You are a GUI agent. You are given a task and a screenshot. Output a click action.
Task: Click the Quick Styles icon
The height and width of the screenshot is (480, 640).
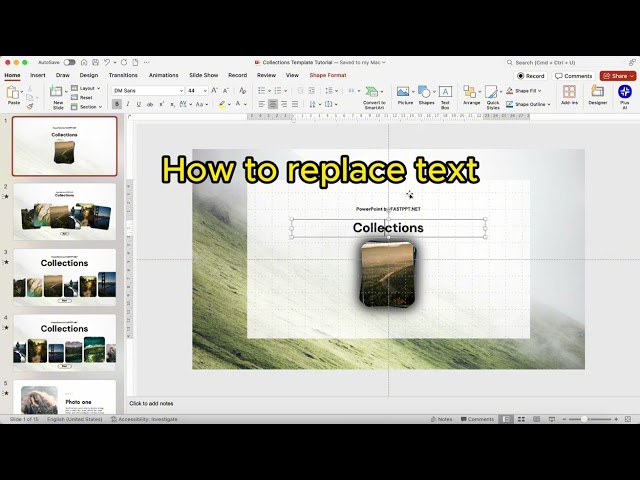click(491, 92)
